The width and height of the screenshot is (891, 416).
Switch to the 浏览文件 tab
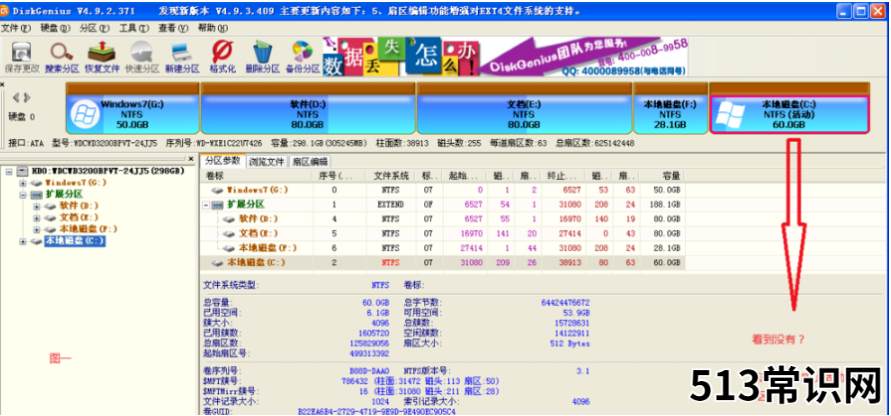[x=267, y=161]
